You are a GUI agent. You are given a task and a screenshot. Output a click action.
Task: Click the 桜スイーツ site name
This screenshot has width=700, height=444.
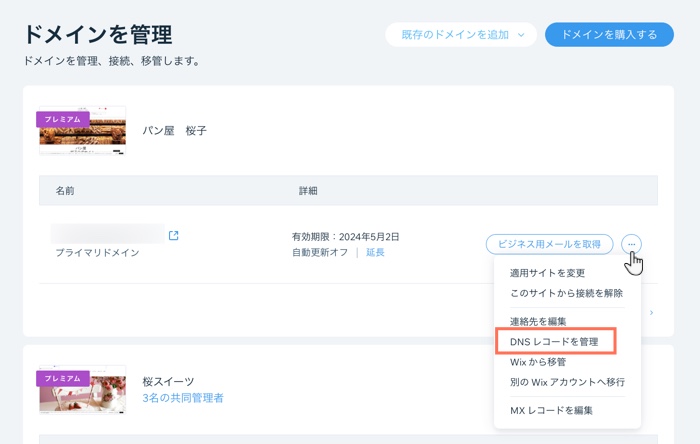(x=168, y=381)
